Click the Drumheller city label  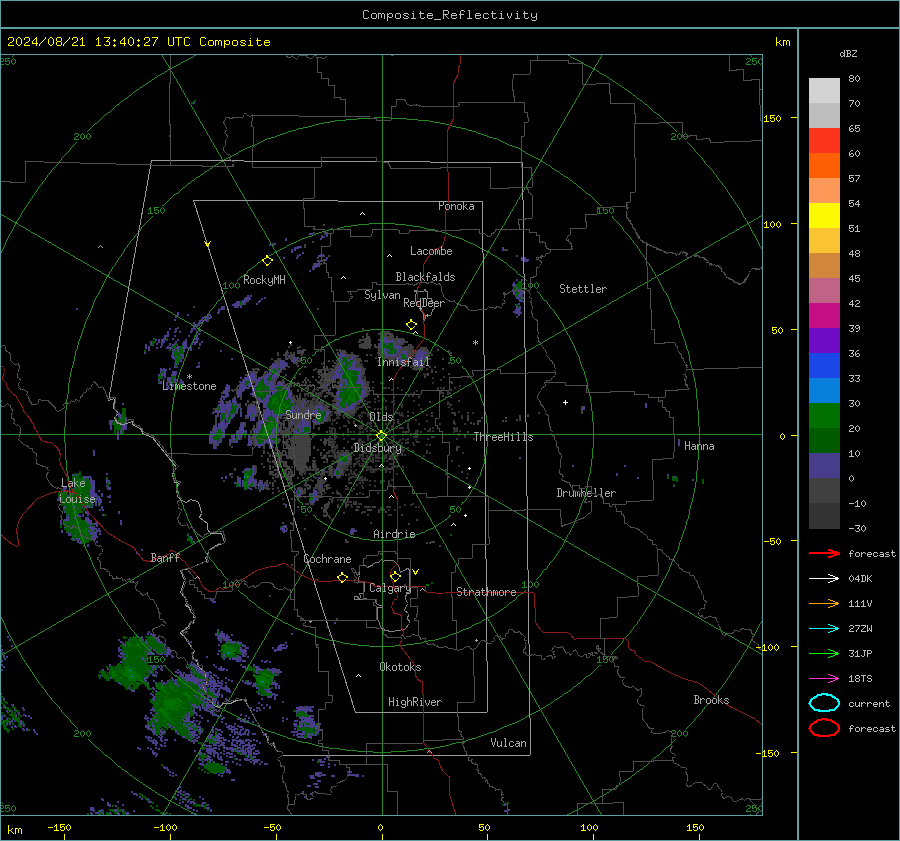[x=586, y=493]
